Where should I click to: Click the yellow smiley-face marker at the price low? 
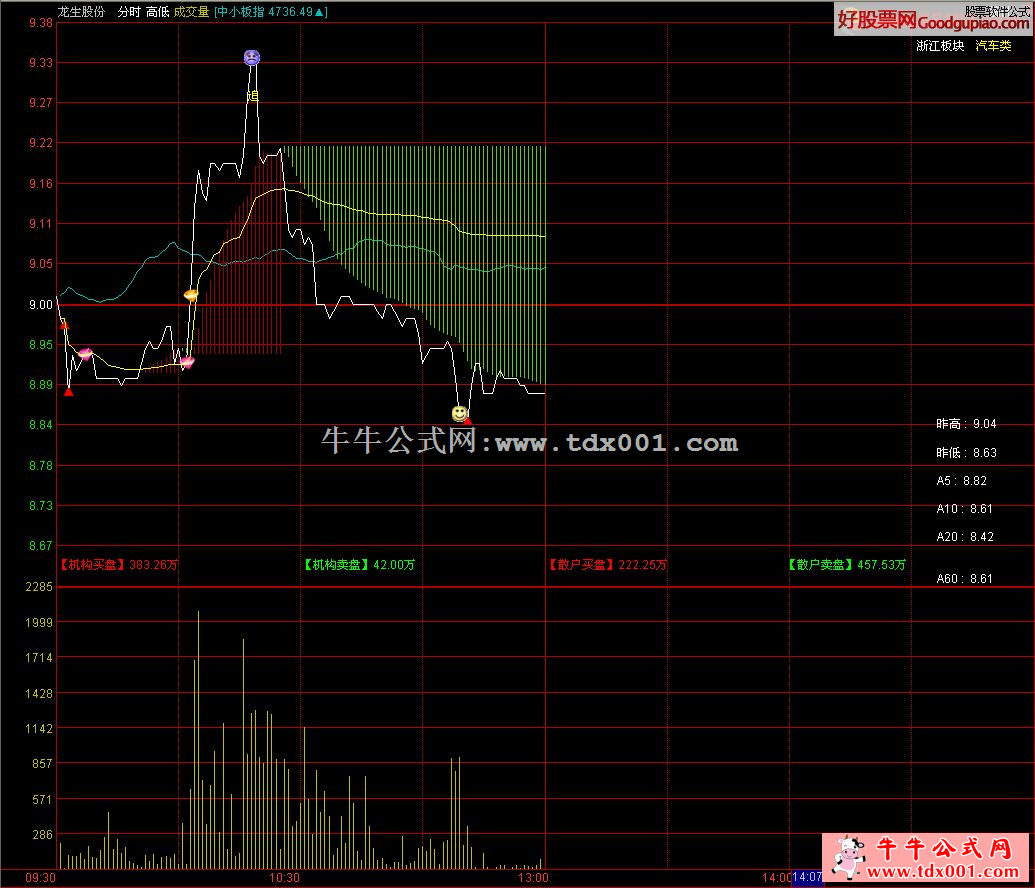[459, 413]
